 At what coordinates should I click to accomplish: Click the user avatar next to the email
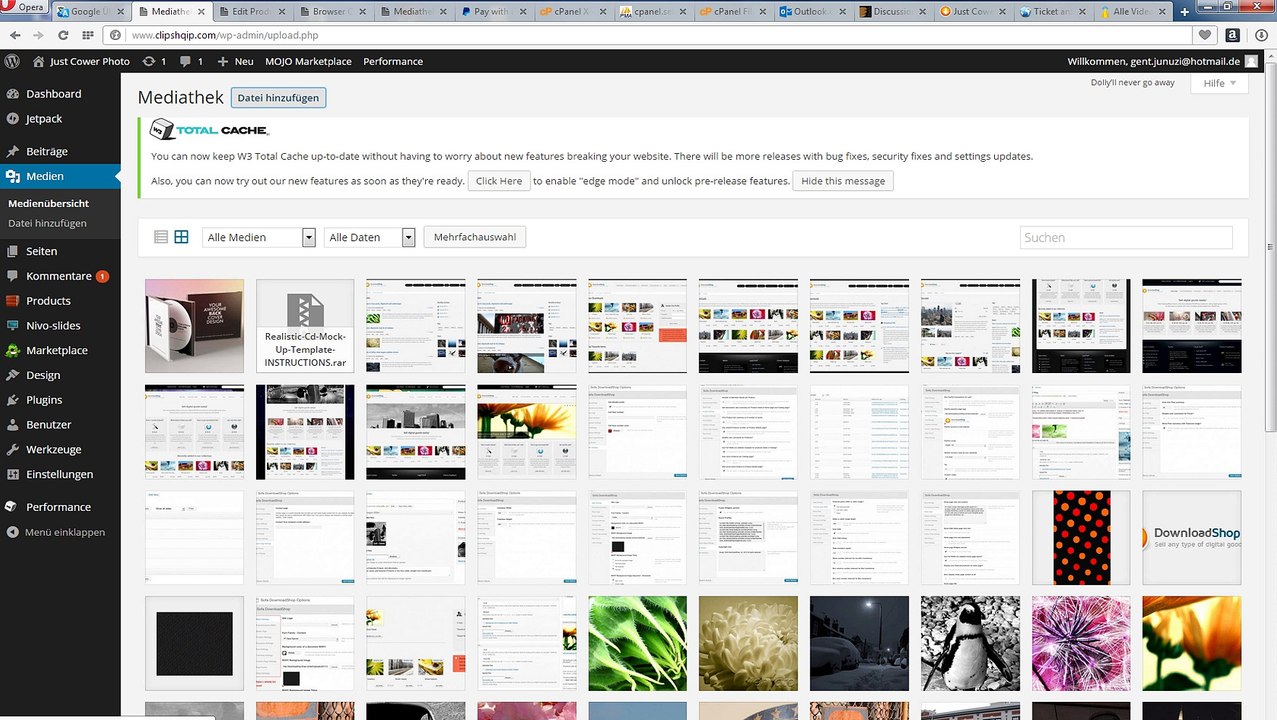[x=1251, y=61]
